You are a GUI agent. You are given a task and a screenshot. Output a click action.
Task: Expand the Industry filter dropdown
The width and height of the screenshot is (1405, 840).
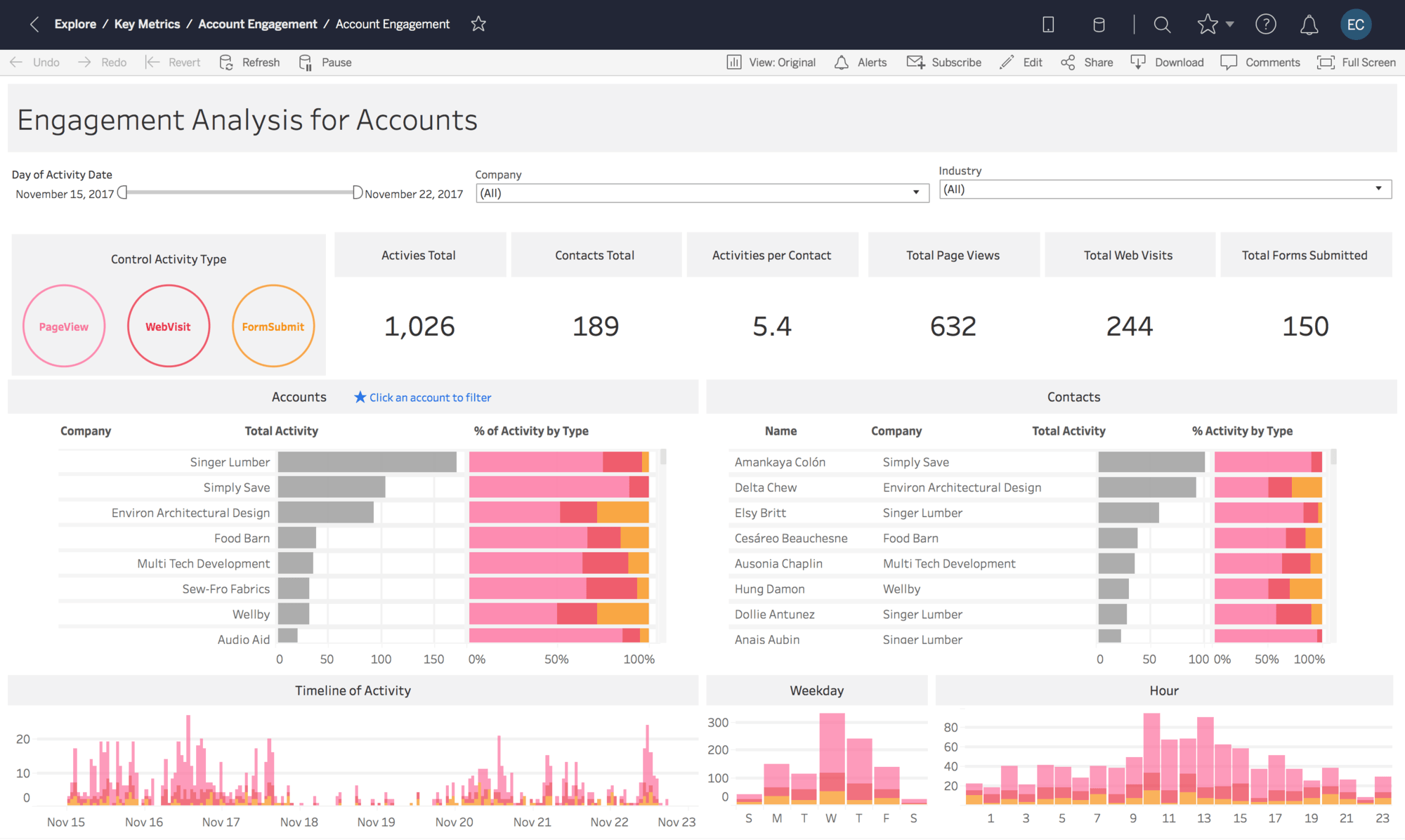pyautogui.click(x=1378, y=188)
